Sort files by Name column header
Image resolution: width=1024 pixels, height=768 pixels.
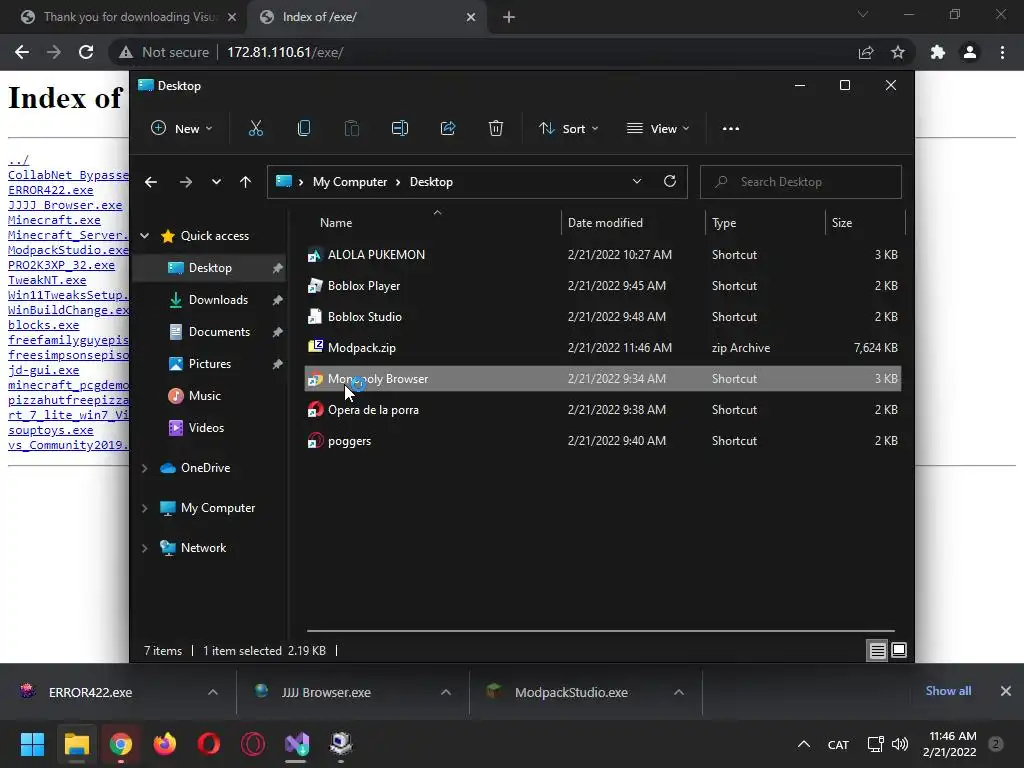pyautogui.click(x=432, y=223)
